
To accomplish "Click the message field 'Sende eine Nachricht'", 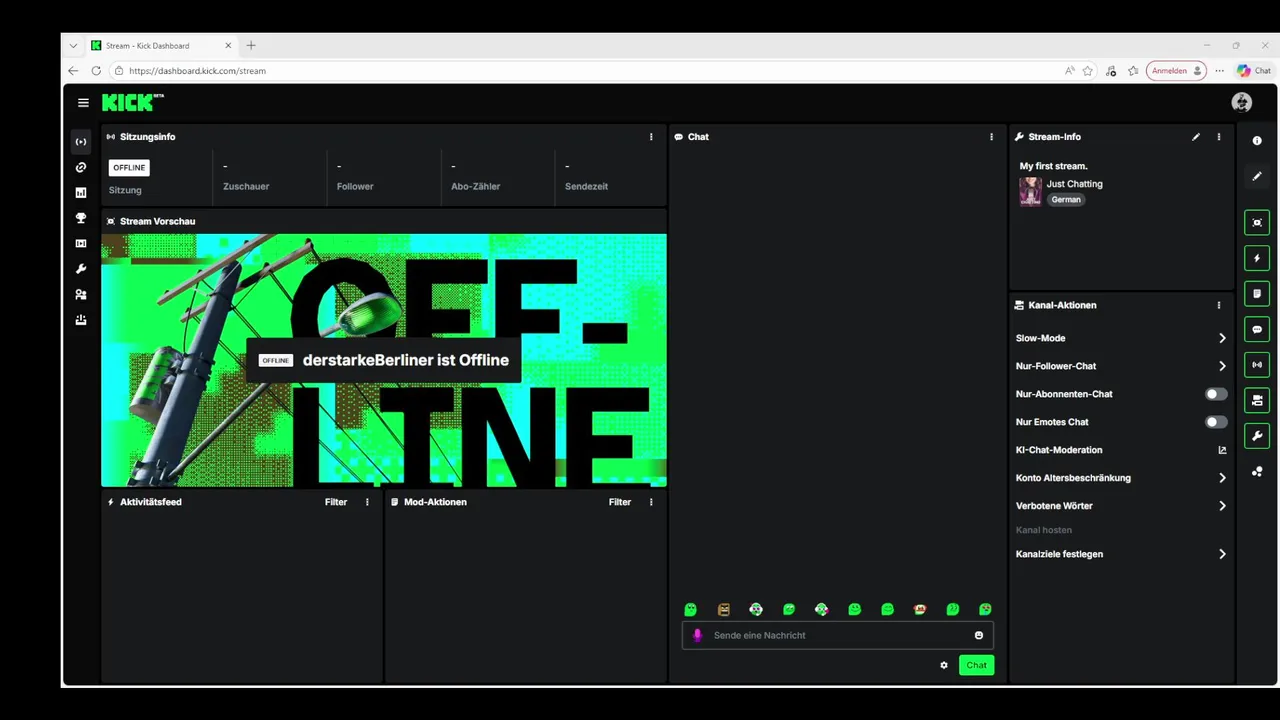I will tap(838, 635).
